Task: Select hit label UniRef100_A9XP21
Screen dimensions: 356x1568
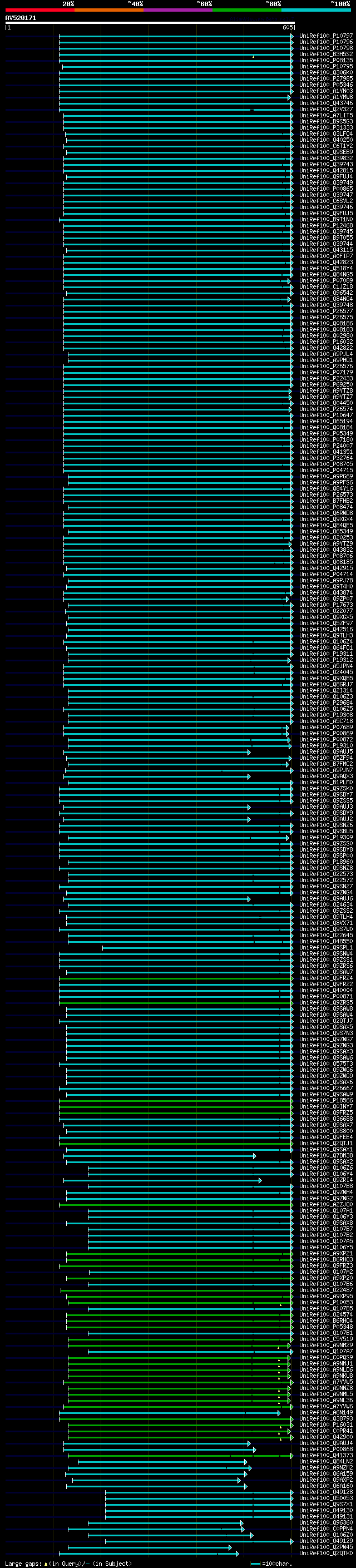Action: [326, 1253]
